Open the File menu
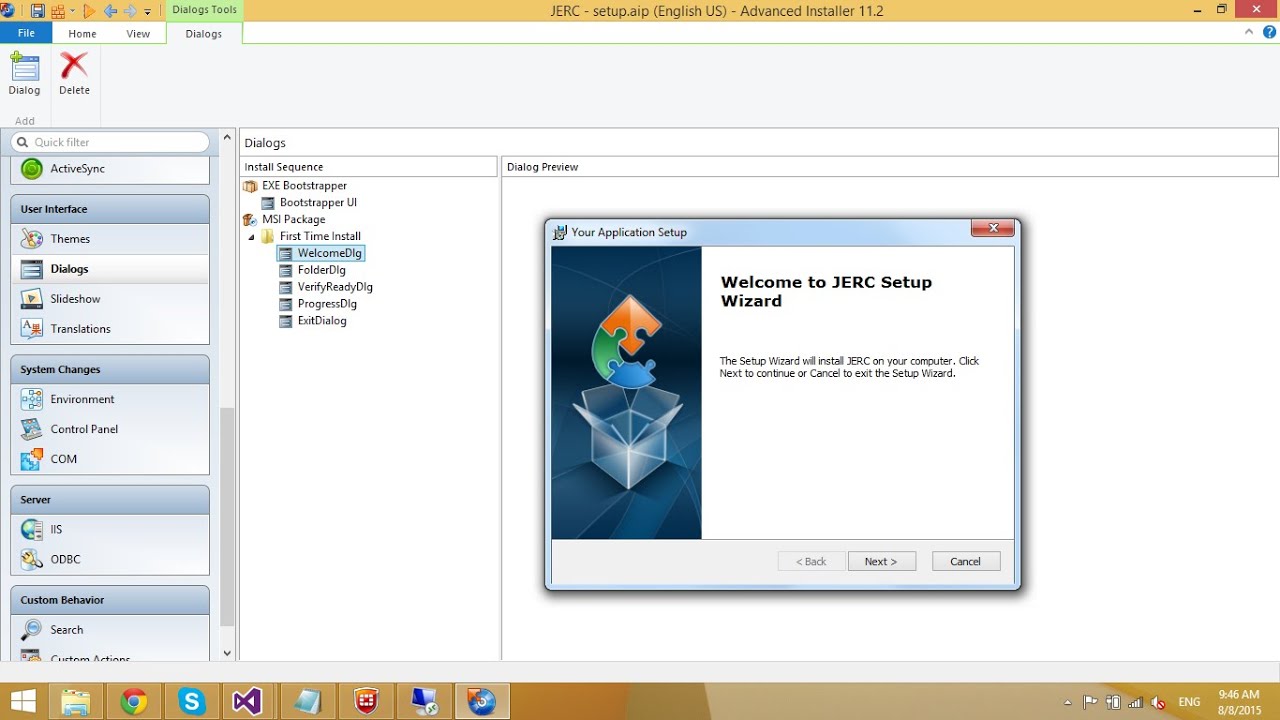This screenshot has width=1280, height=720. (x=26, y=33)
